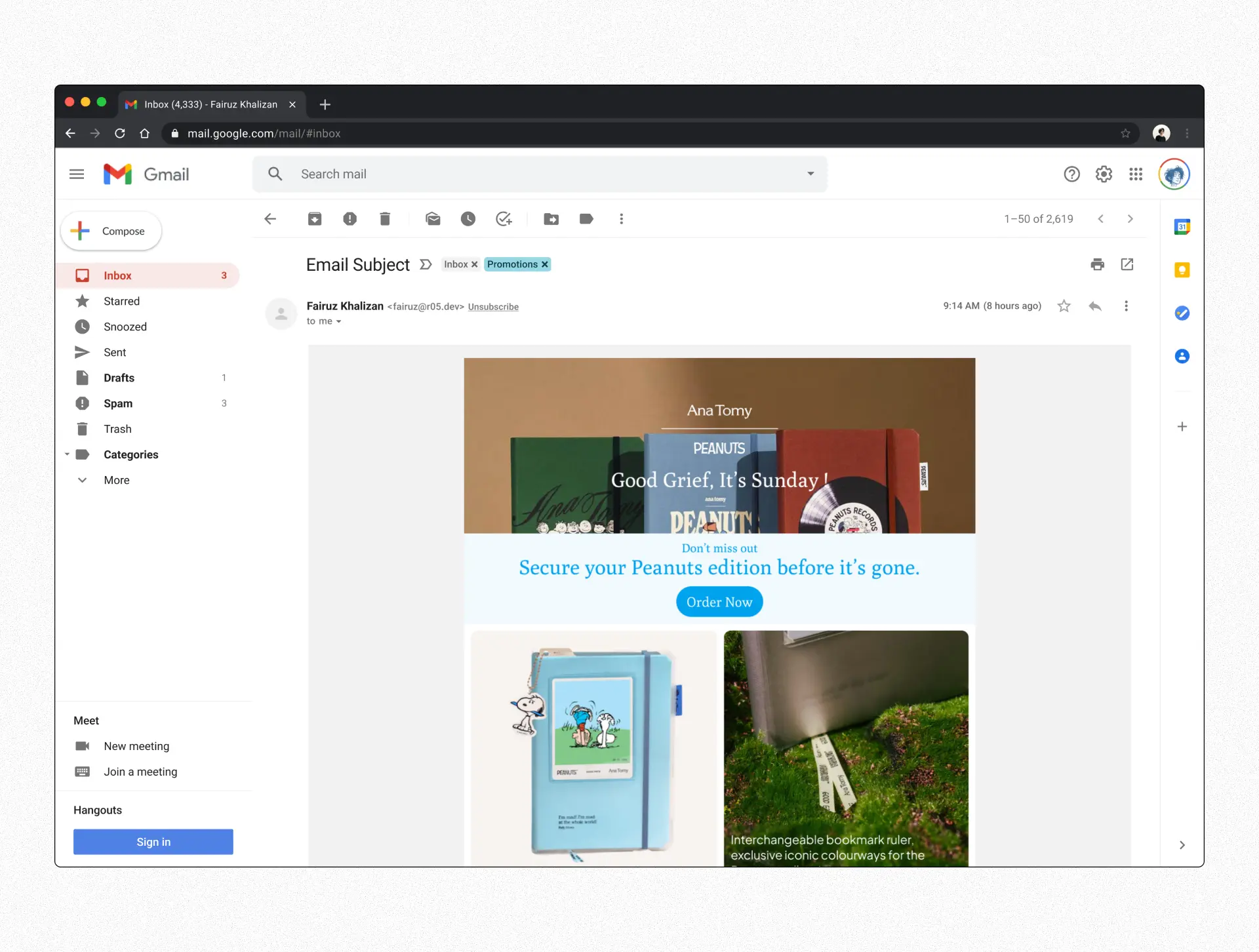Toggle the importance marker beside Email Subject
1259x952 pixels.
coord(426,264)
